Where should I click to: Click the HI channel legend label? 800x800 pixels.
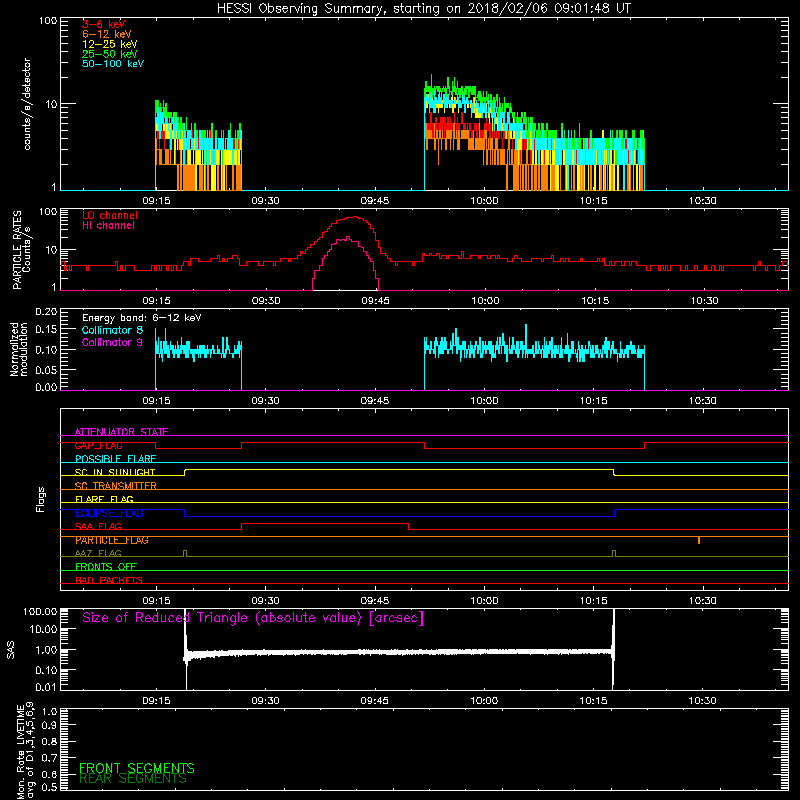coord(108,226)
